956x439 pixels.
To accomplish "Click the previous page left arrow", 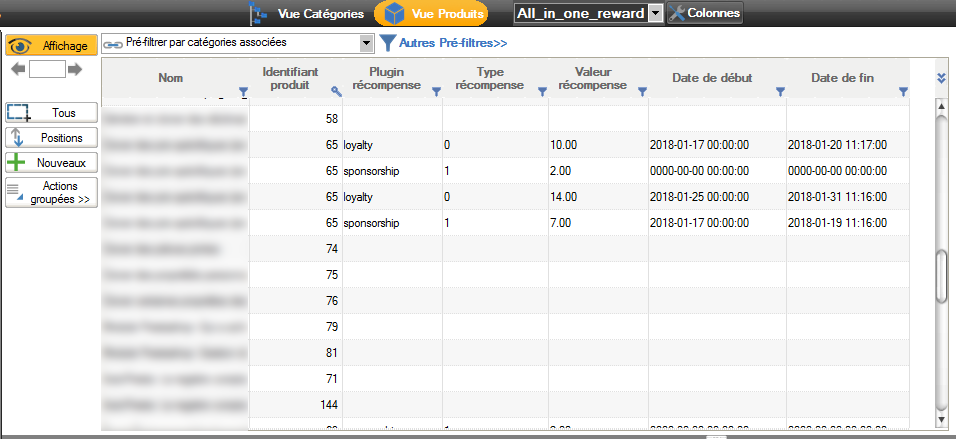I will (x=17, y=69).
